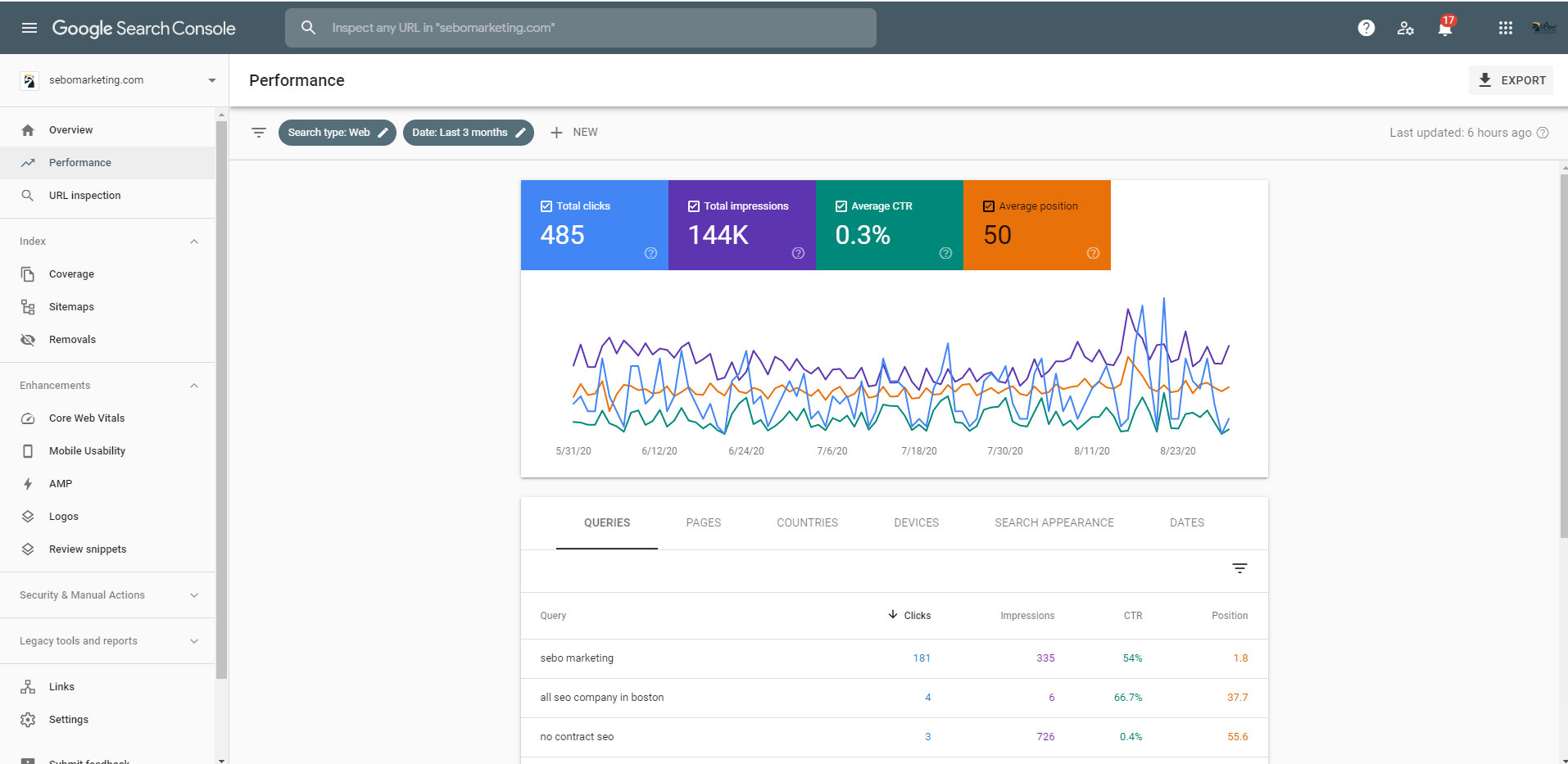Click the help icon on Average position card
The image size is (1568, 764).
1093,253
